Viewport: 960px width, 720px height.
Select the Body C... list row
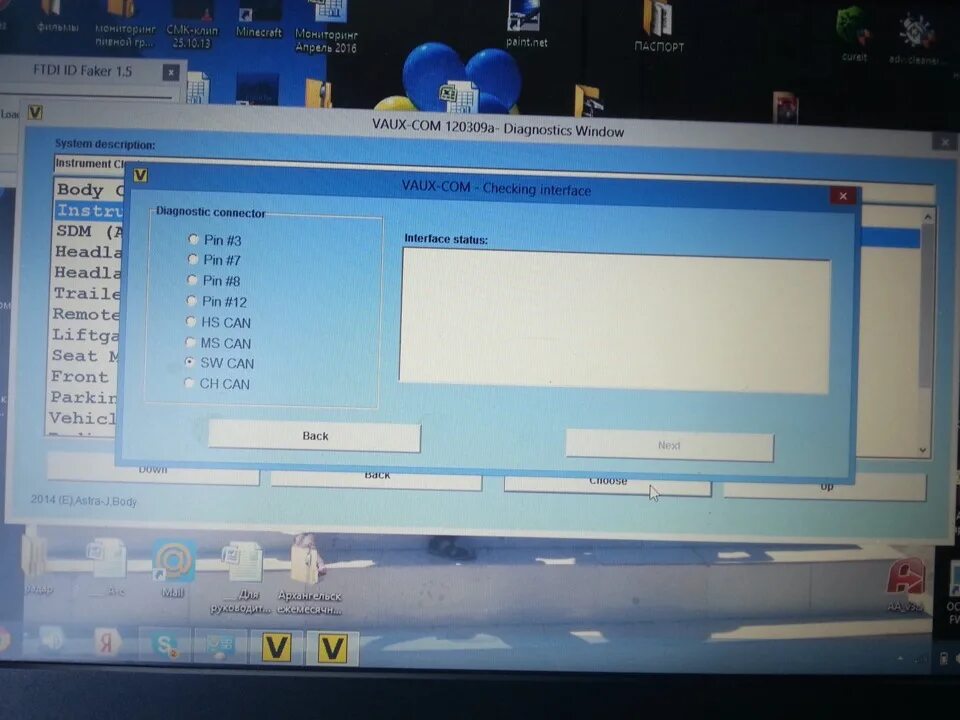pos(89,190)
